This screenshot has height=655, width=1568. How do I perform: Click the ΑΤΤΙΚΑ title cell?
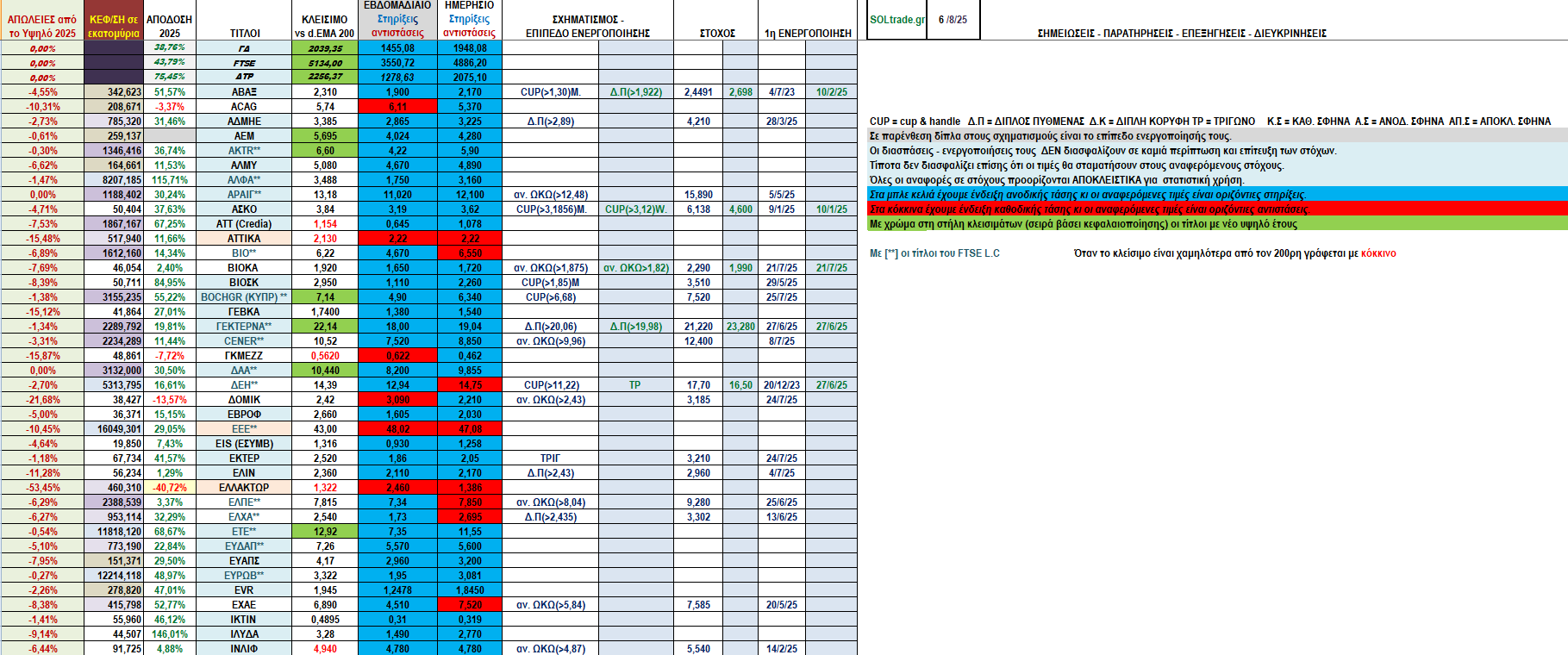pos(244,239)
